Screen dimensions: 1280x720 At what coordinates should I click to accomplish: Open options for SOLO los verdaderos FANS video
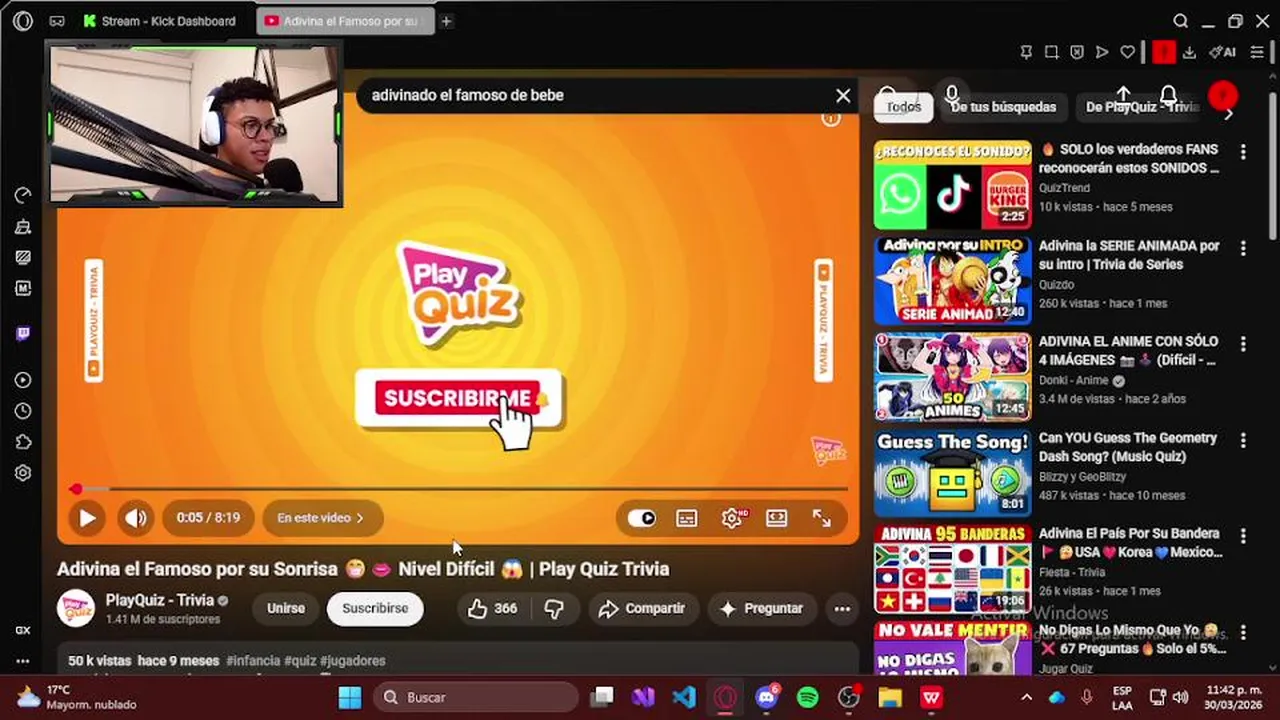[x=1243, y=152]
